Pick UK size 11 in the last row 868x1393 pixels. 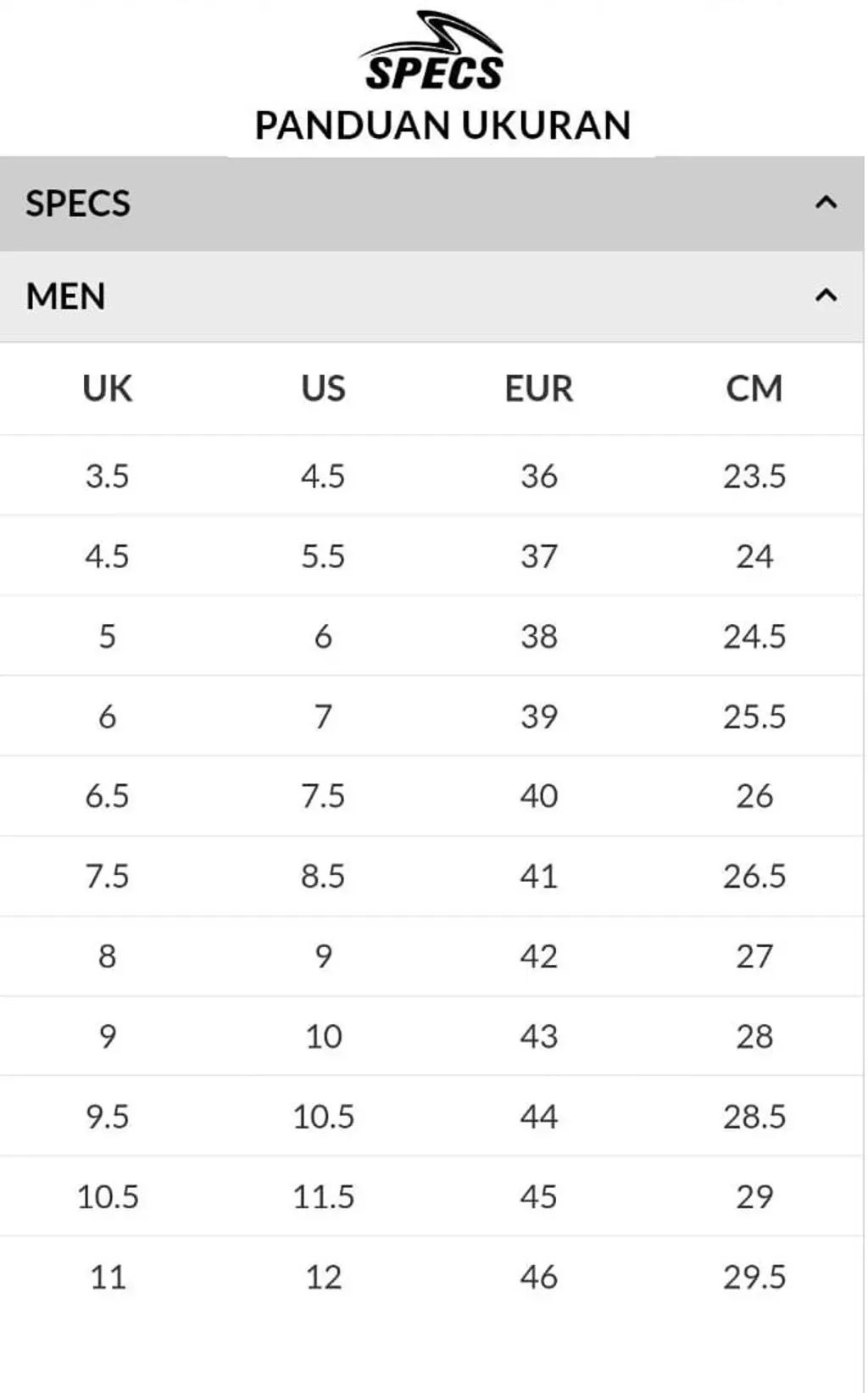108,1277
